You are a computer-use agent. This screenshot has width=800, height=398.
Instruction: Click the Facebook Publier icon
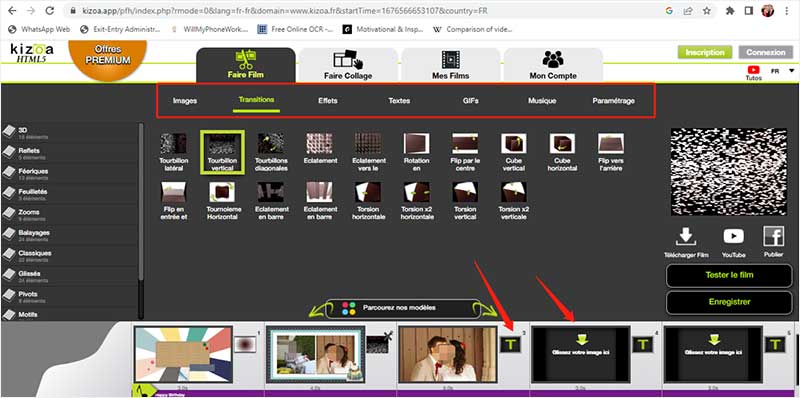773,237
